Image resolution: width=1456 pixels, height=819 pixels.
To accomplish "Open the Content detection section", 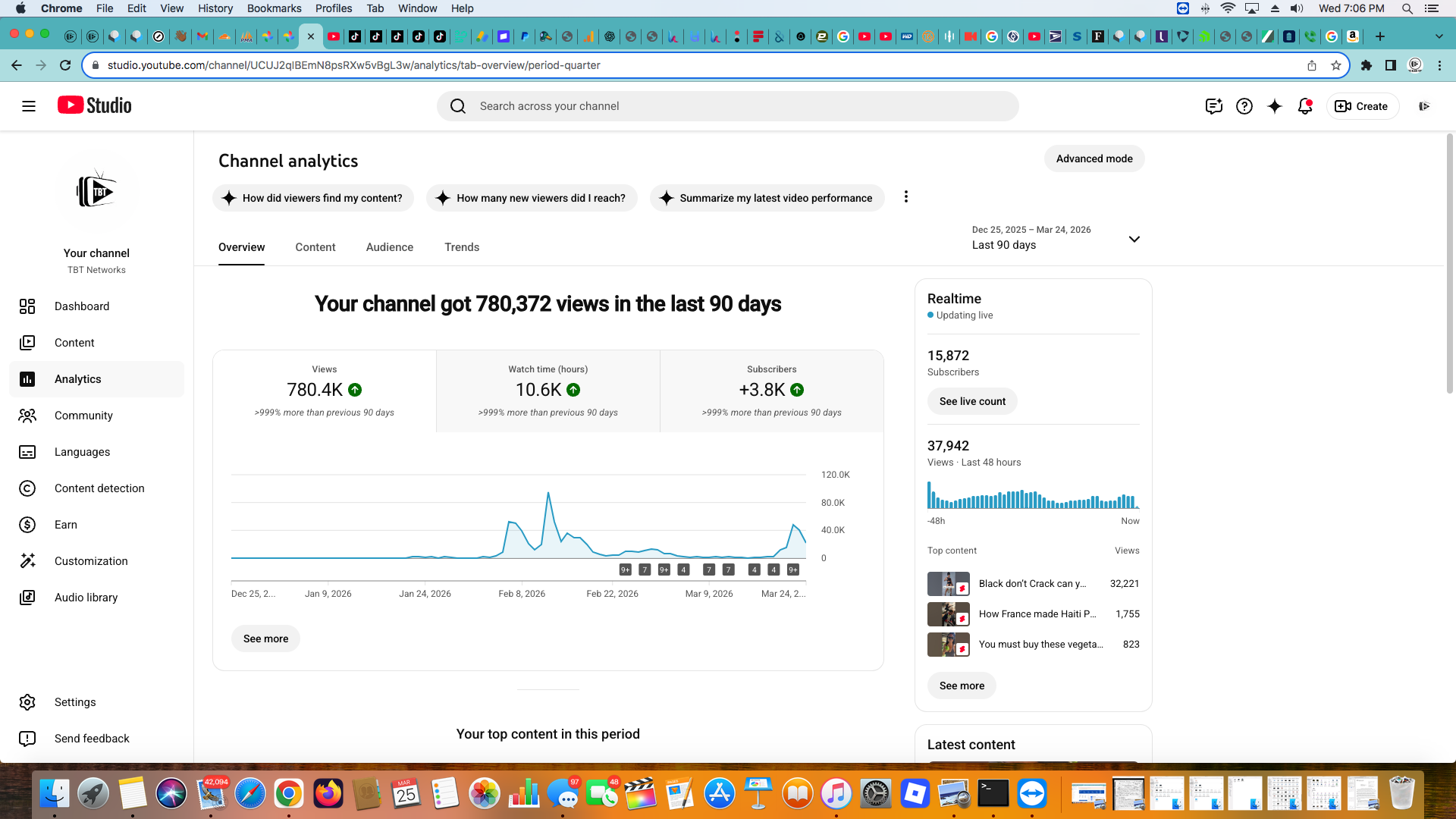I will [99, 488].
